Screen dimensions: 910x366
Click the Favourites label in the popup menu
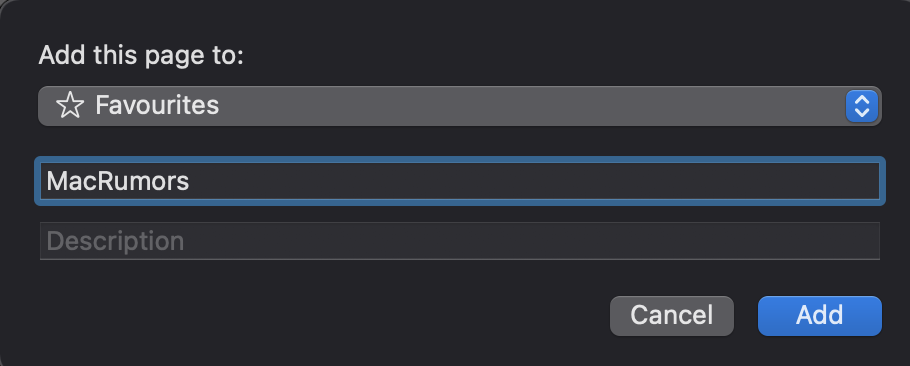157,106
